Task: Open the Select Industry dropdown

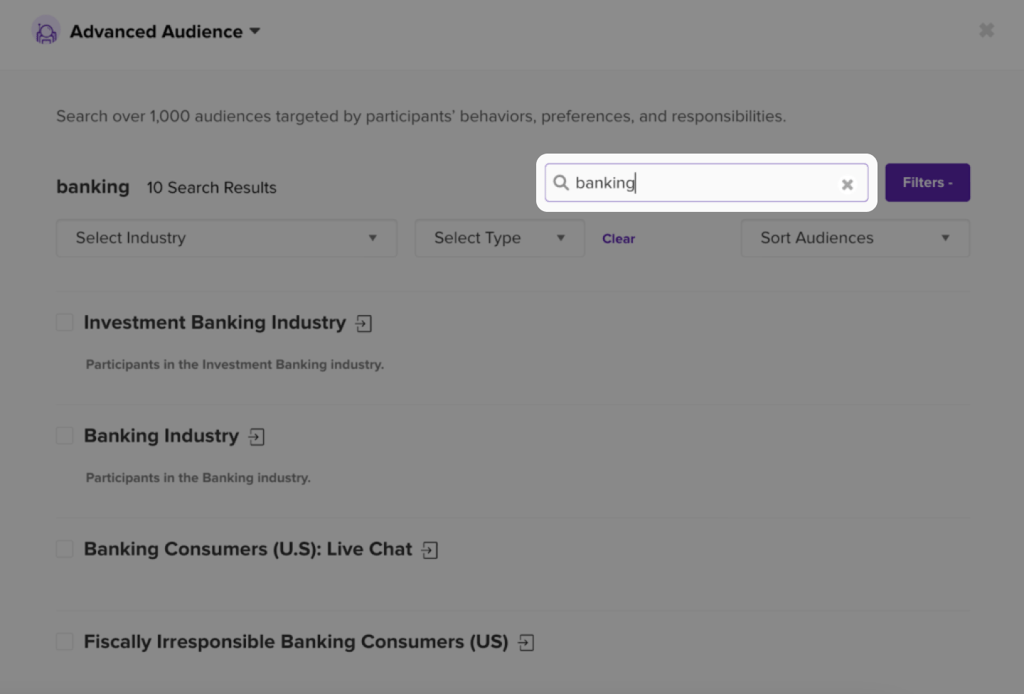Action: pyautogui.click(x=227, y=238)
